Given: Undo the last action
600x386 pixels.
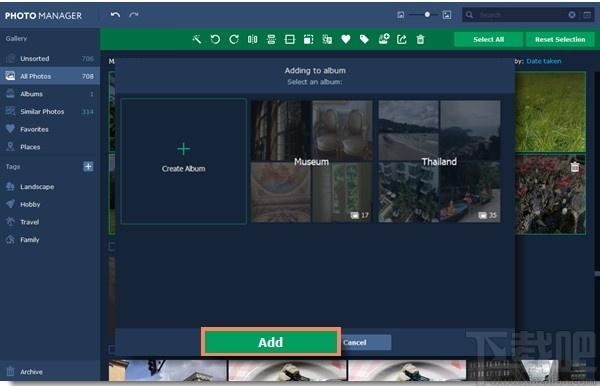Looking at the screenshot, I should [115, 15].
